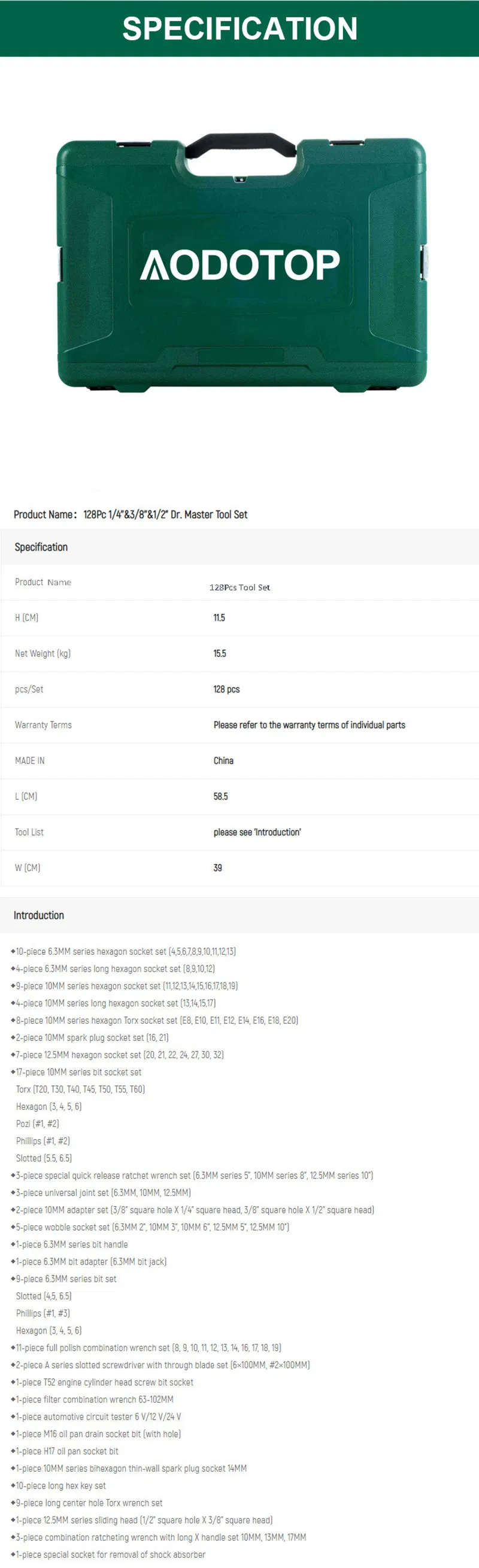The height and width of the screenshot is (1568, 479).
Task: Click the Torx (T20, T30...) sub-item line
Action: [x=80, y=1089]
